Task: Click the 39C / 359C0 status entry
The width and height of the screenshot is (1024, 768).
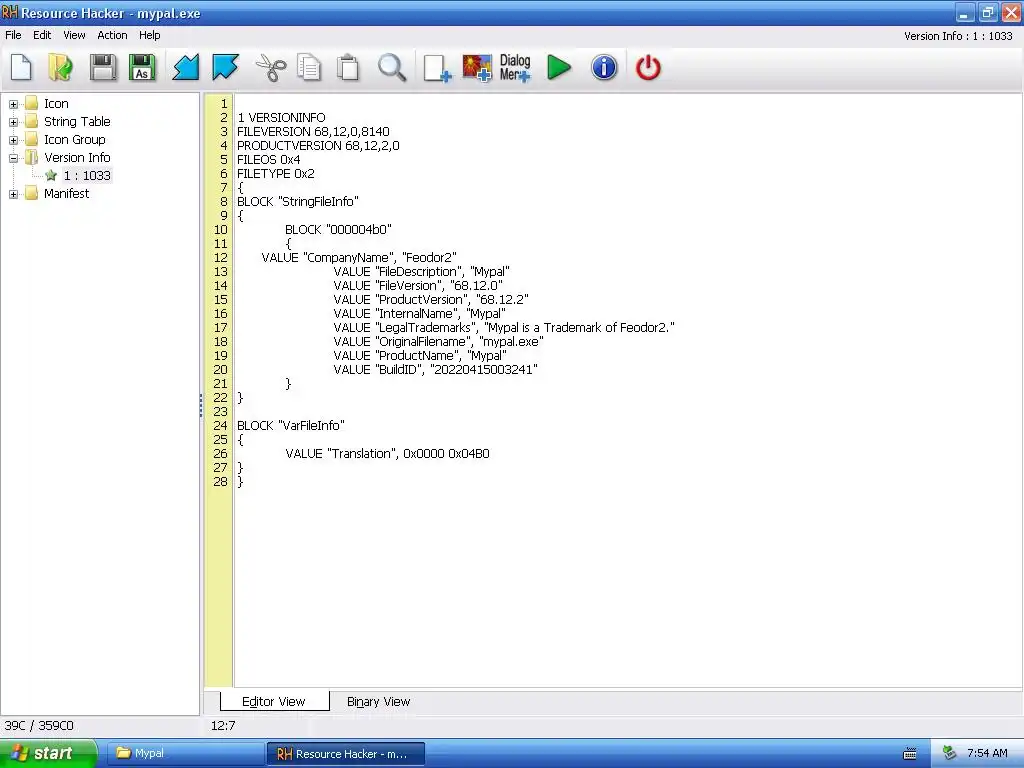Action: [39, 726]
